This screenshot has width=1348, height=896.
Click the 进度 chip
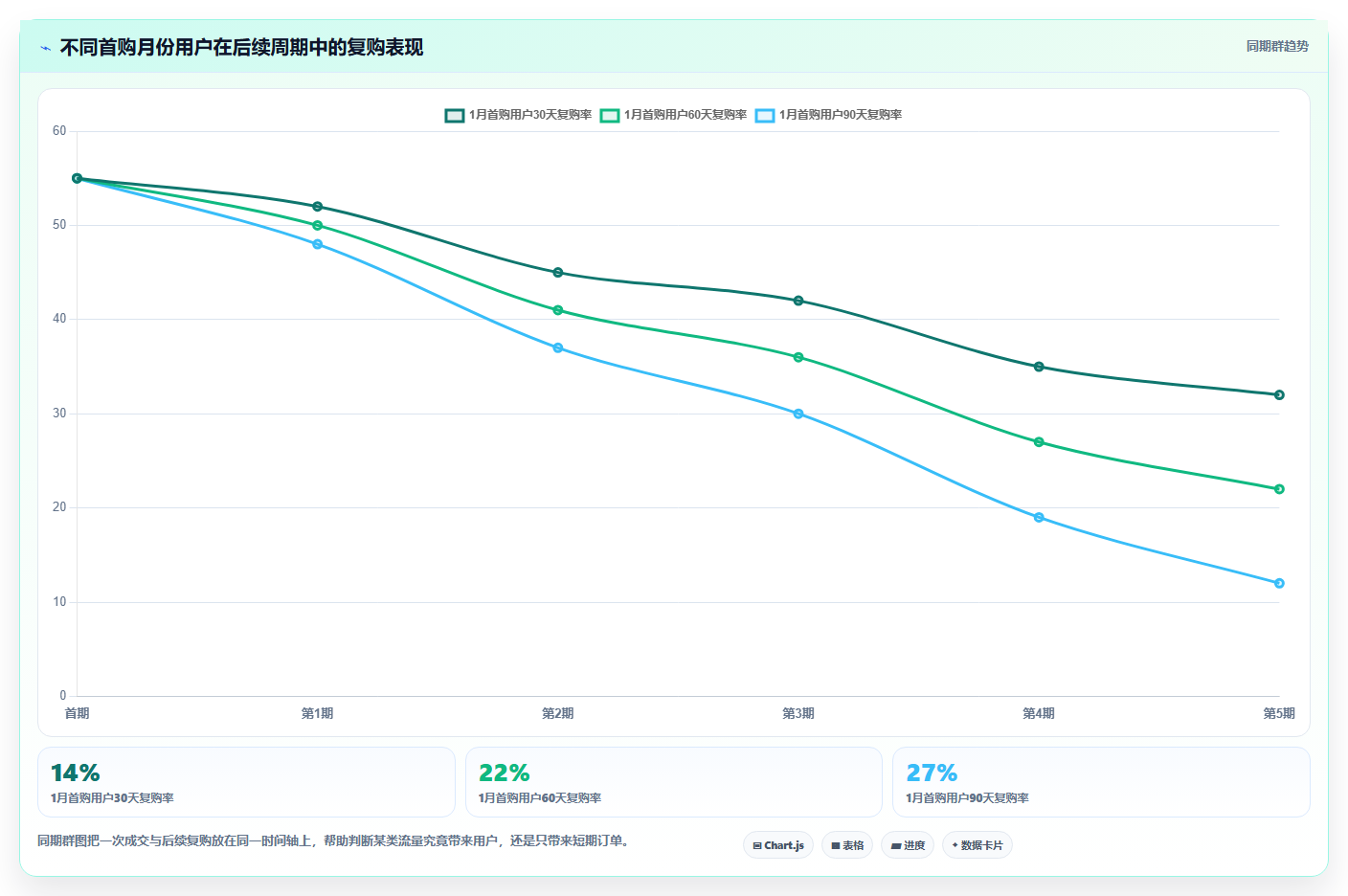(x=908, y=845)
